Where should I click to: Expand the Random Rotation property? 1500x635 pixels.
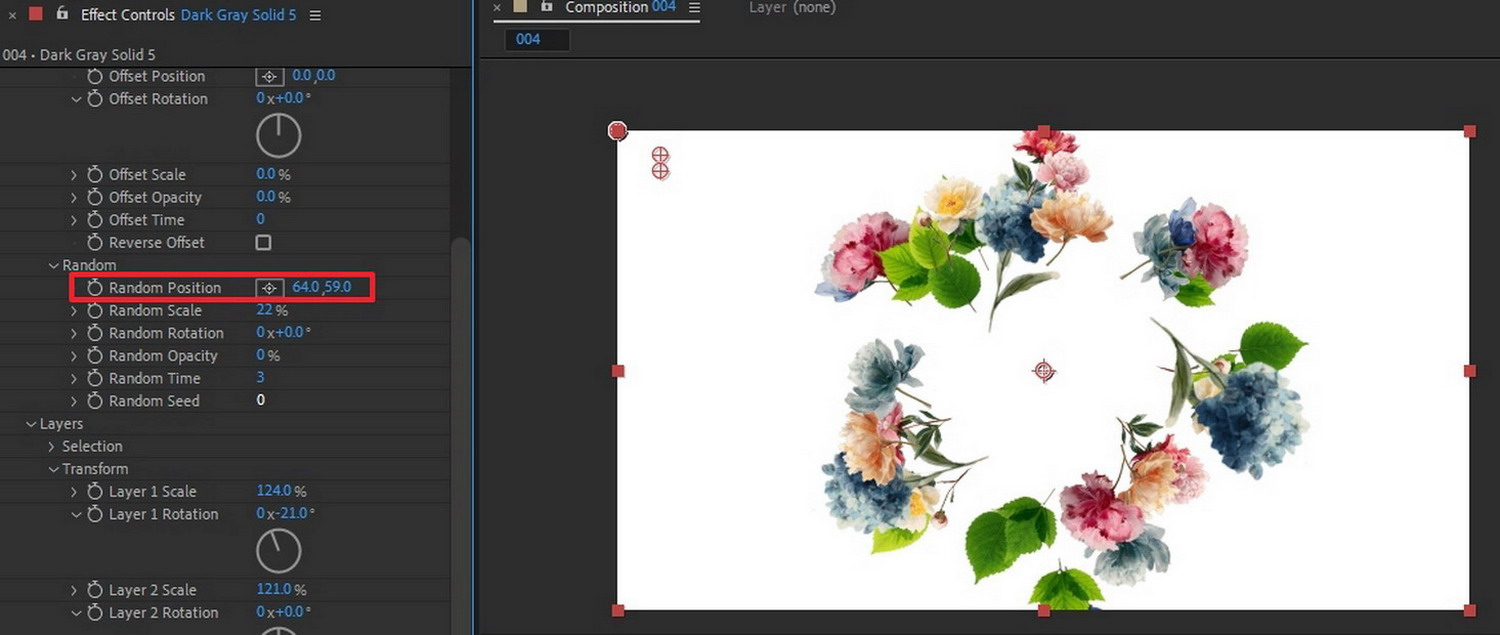click(x=74, y=333)
